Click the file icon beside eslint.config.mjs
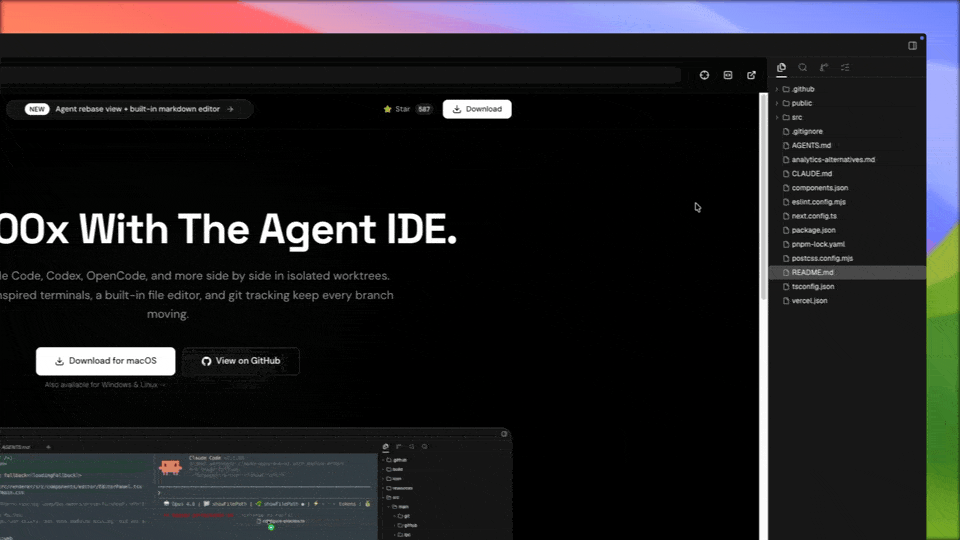 [786, 202]
